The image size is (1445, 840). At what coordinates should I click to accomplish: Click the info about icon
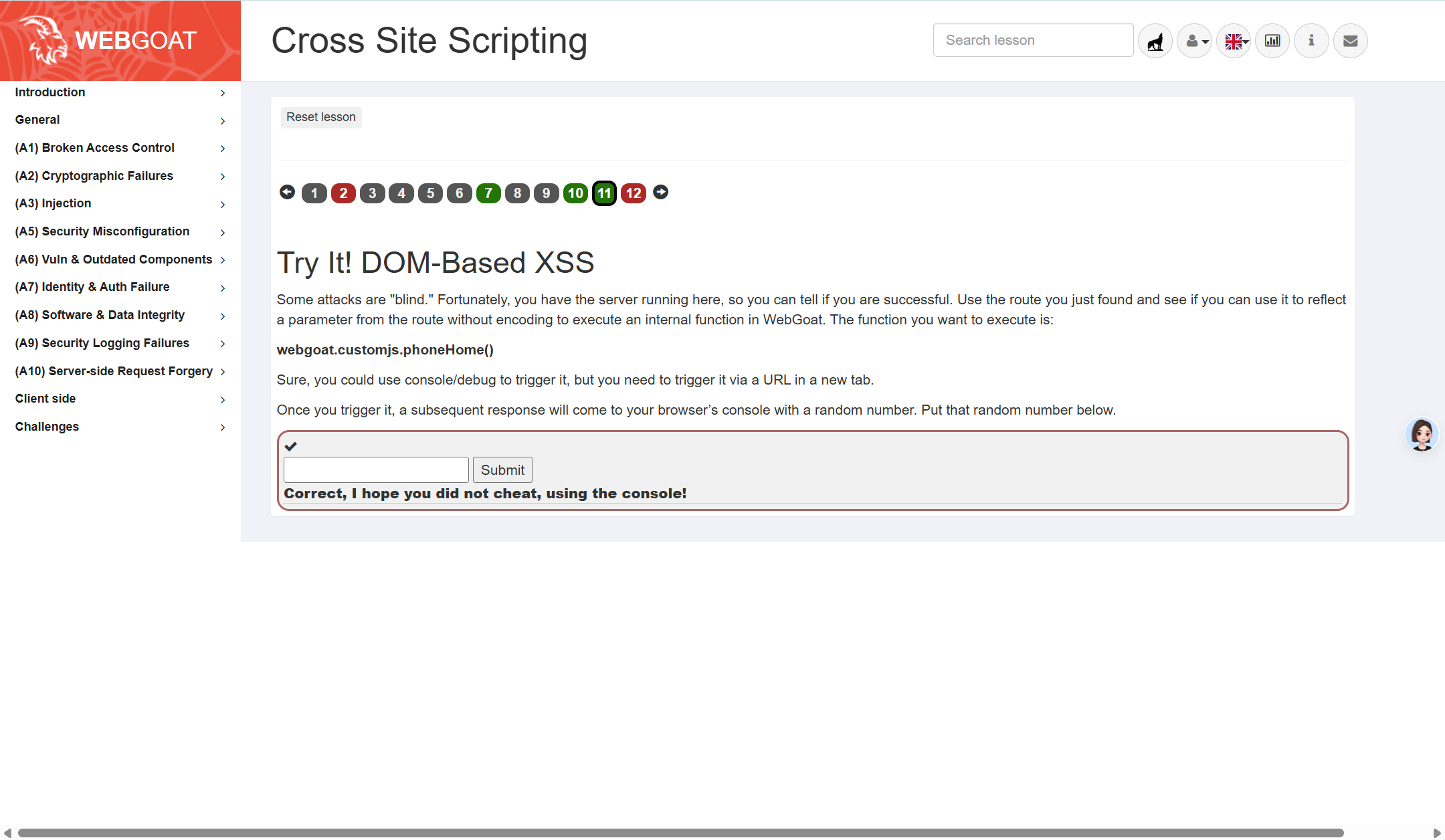(1311, 41)
